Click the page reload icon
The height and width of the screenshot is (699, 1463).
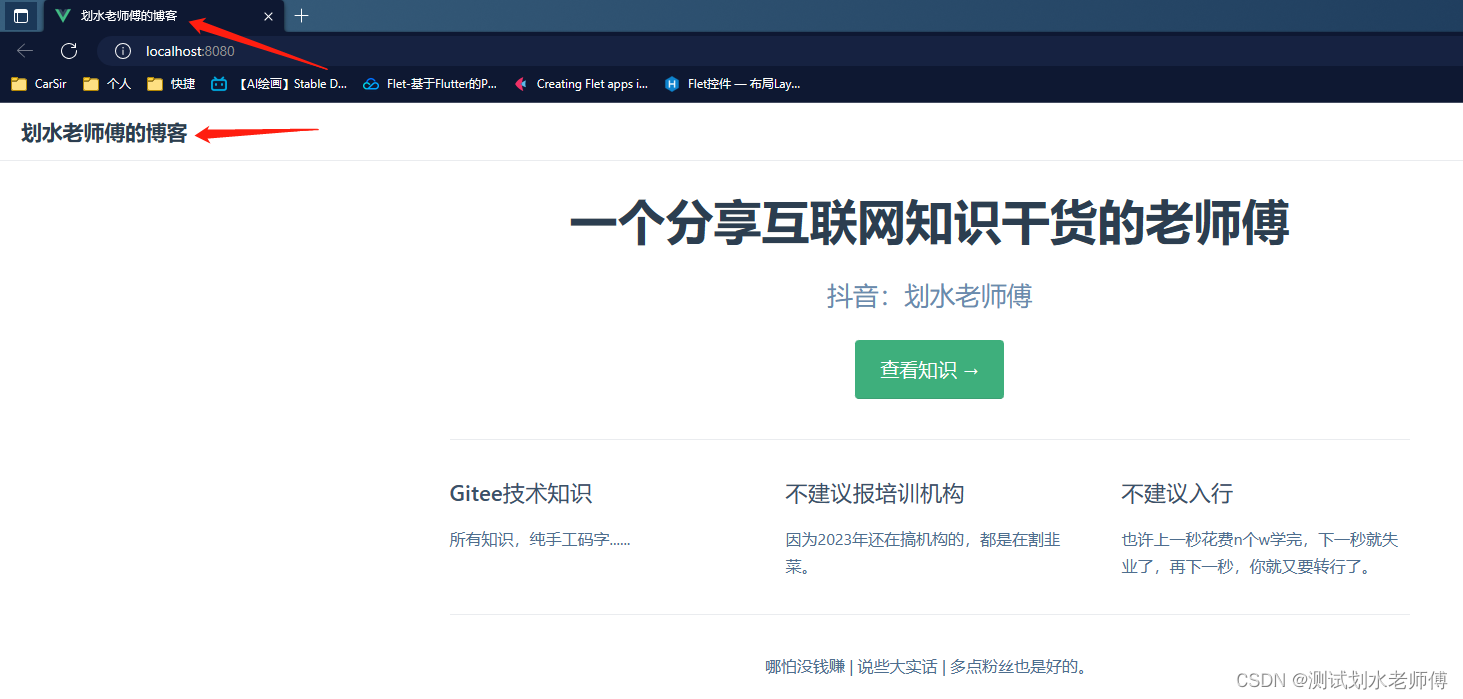click(68, 51)
